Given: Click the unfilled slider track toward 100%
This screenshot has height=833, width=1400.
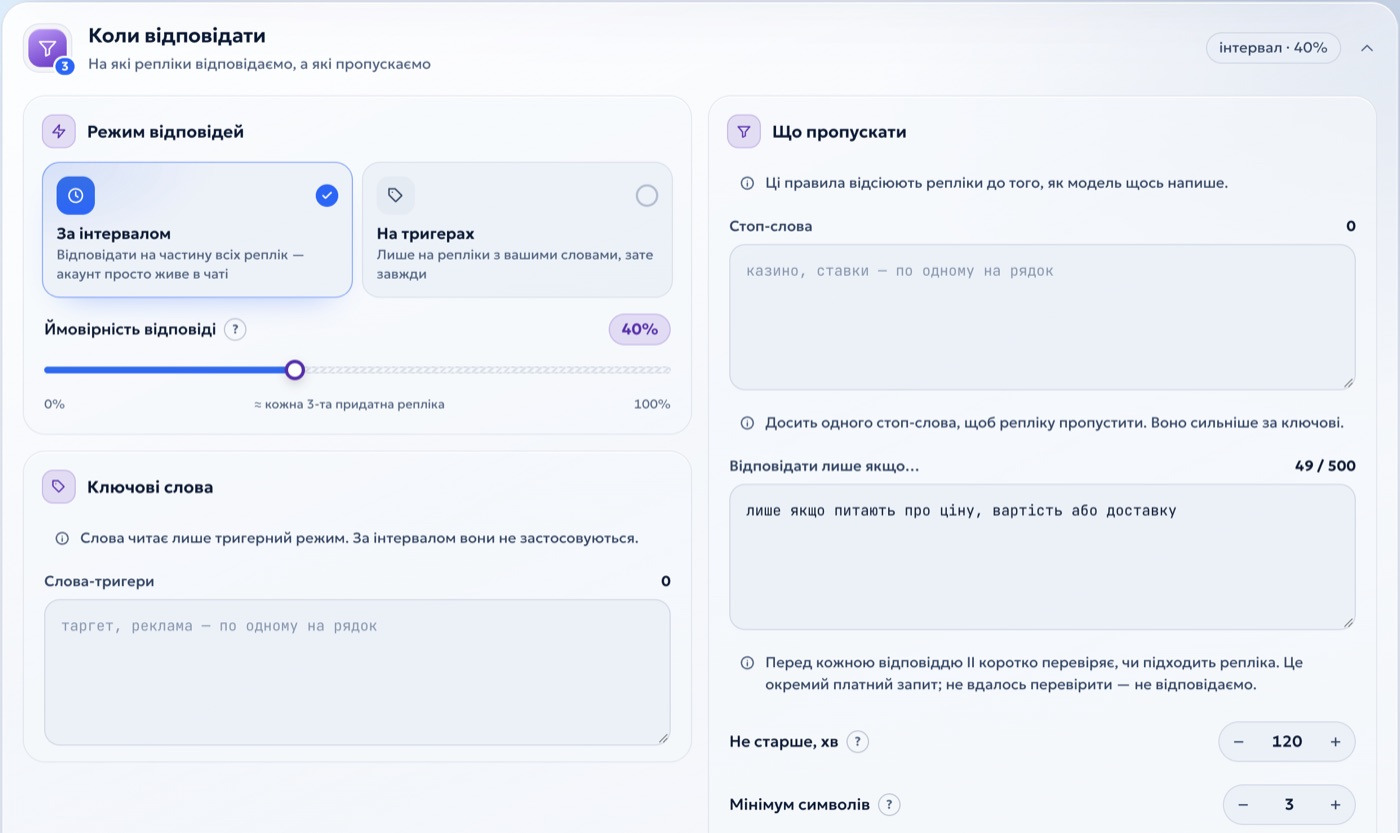Looking at the screenshot, I should click(x=488, y=370).
